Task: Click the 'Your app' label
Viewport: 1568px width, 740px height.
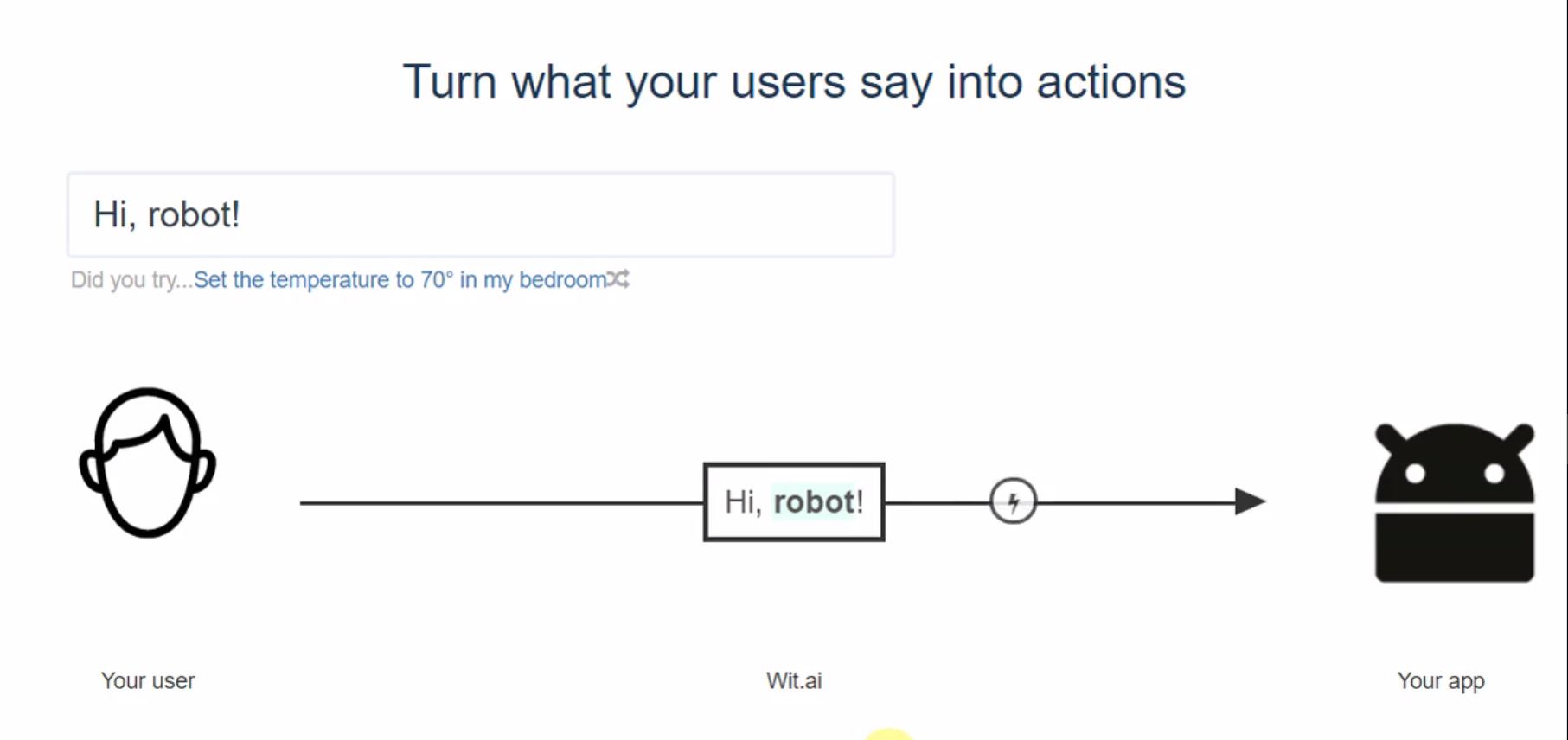Action: 1440,680
